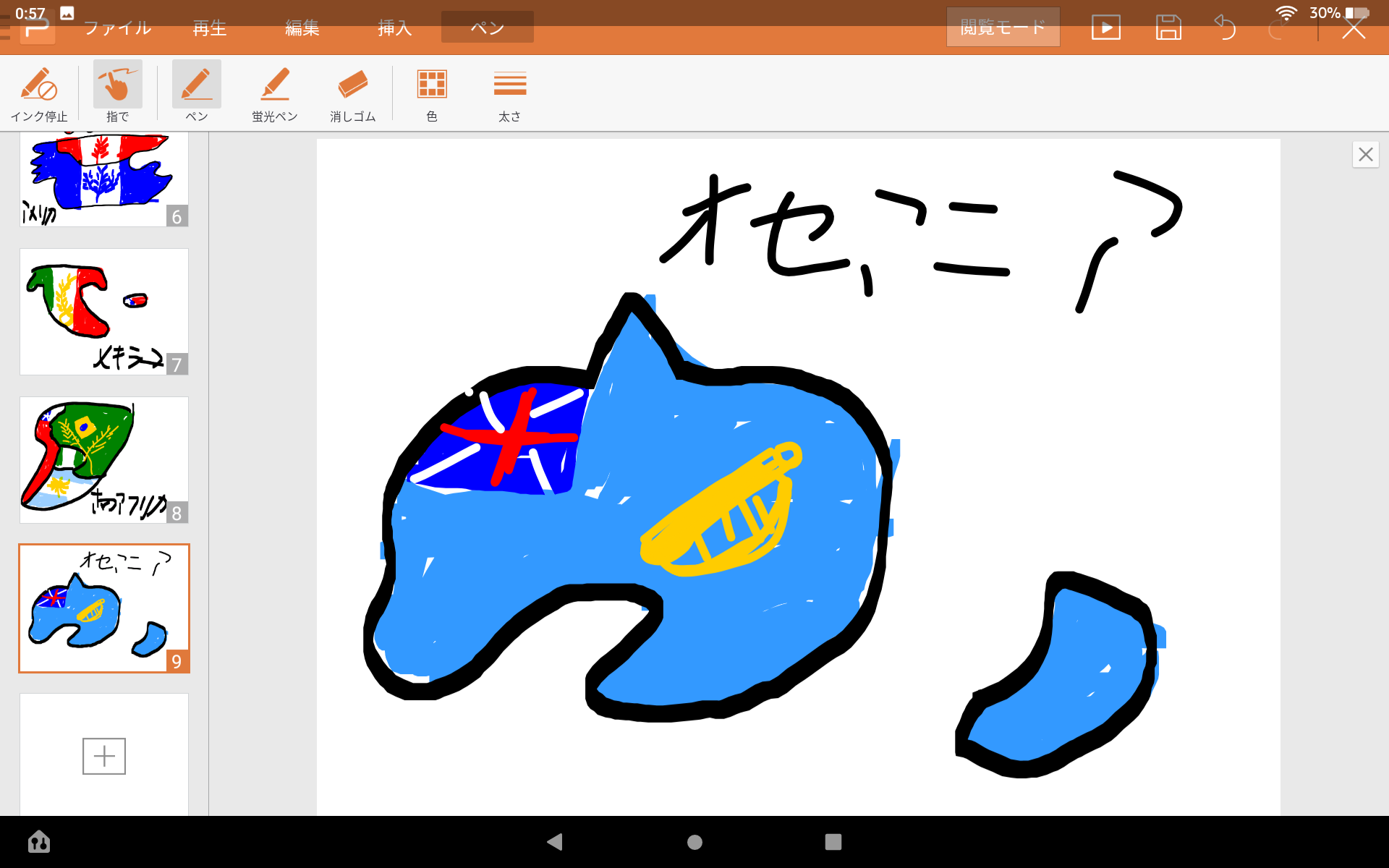Switch to 閲覧モード viewing mode

coord(1003,27)
